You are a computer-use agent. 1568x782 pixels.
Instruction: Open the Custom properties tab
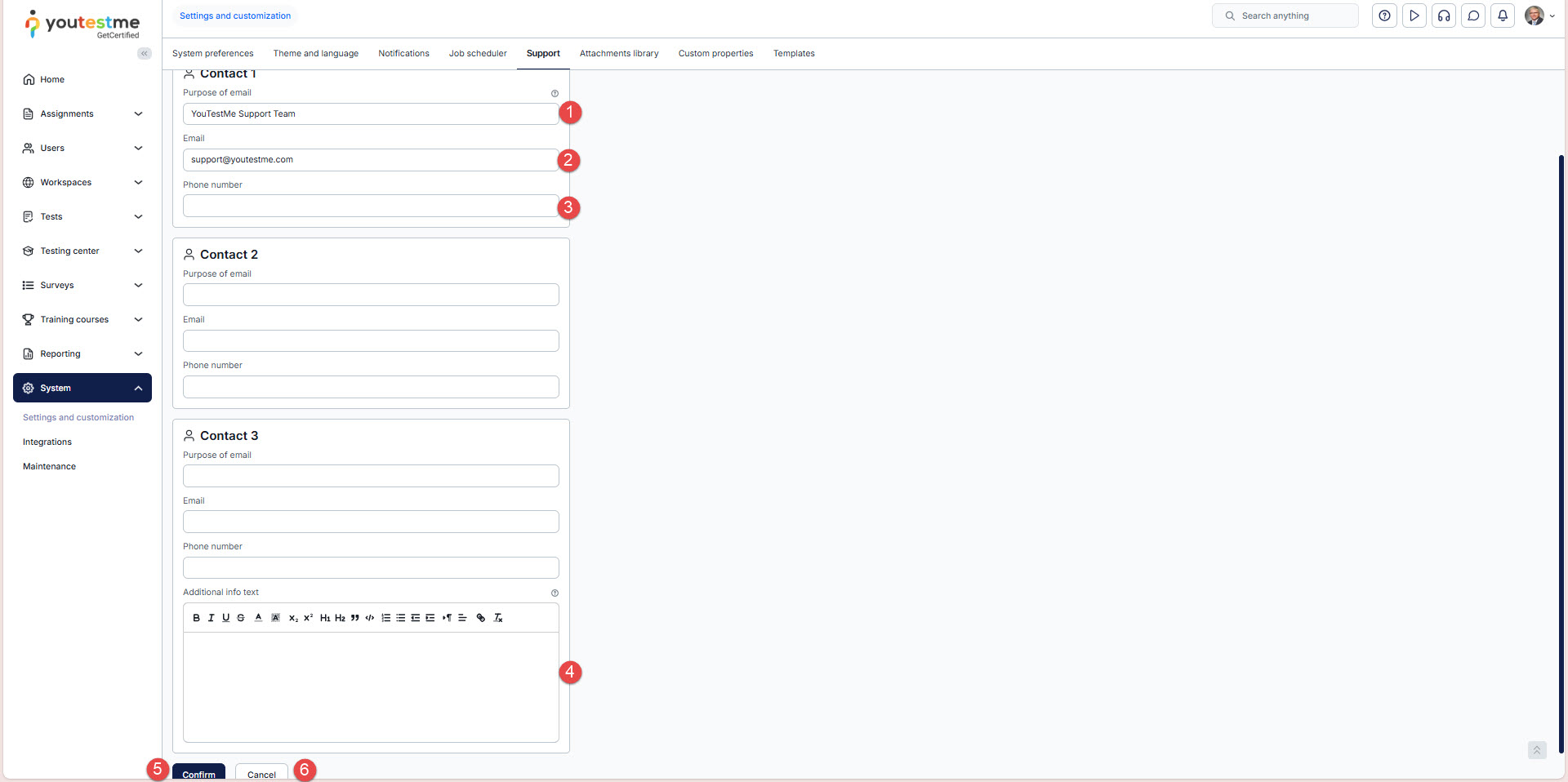[716, 54]
